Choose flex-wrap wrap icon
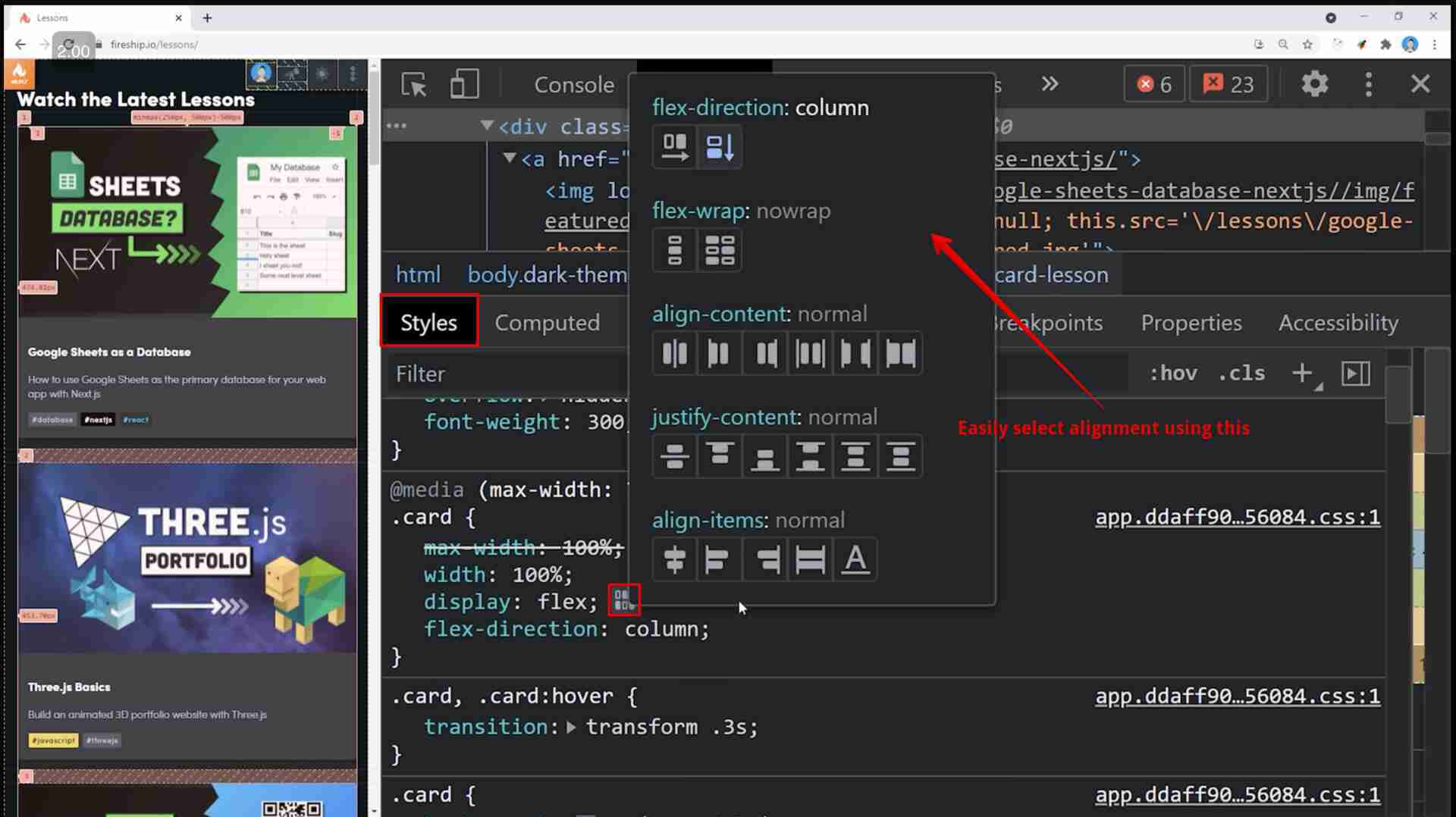The height and width of the screenshot is (817, 1456). [x=719, y=250]
